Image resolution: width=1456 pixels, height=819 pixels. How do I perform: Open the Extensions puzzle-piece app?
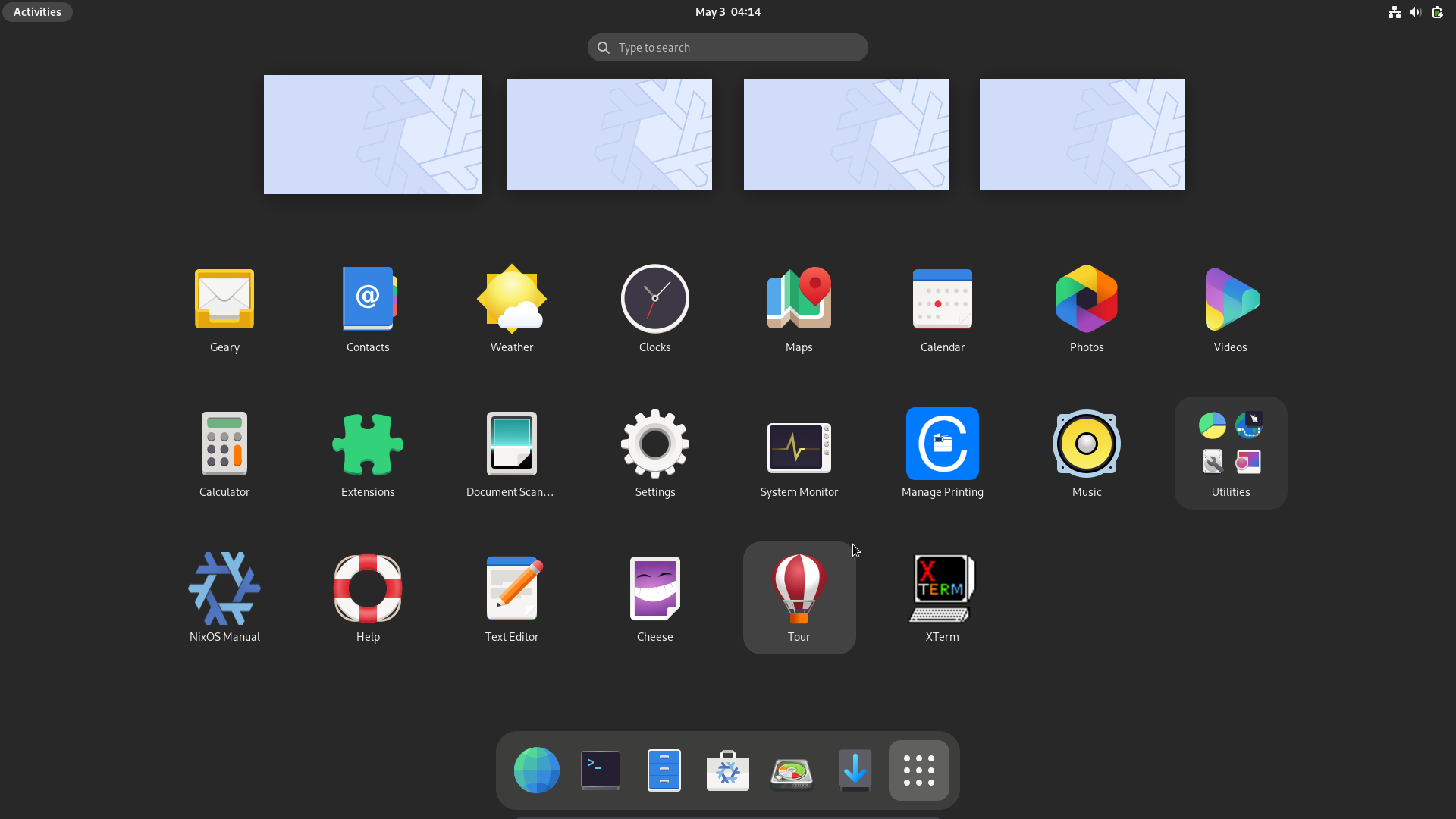click(x=368, y=444)
